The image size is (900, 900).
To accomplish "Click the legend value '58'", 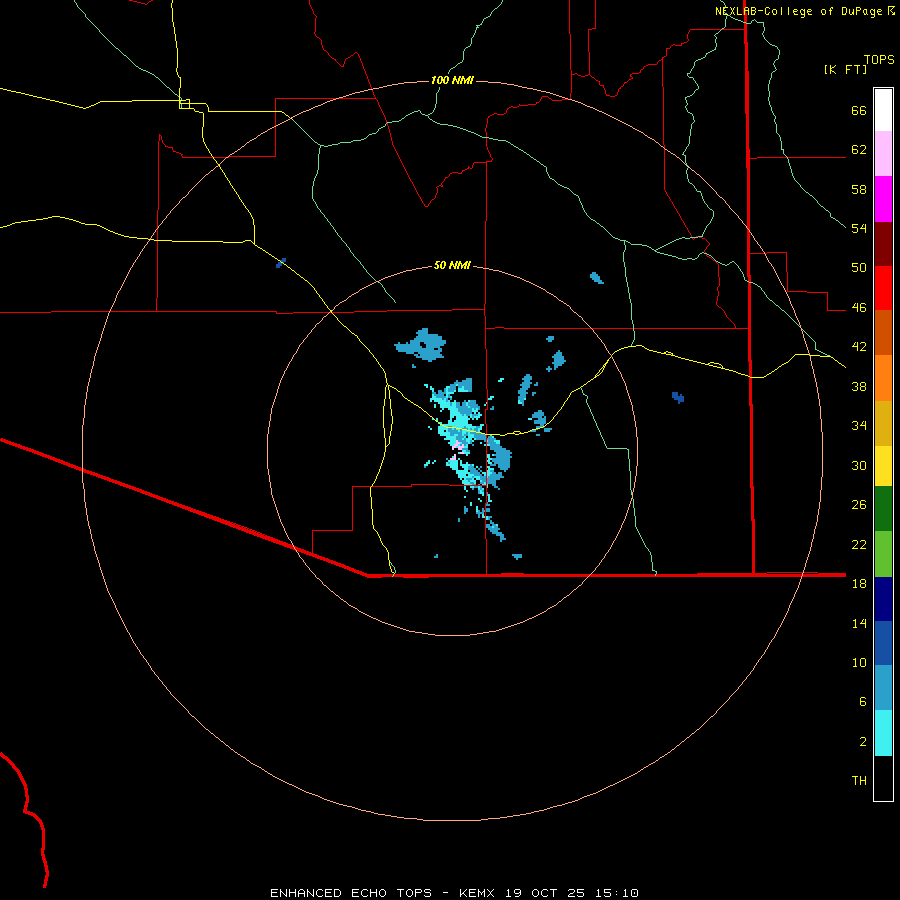I will 859,189.
